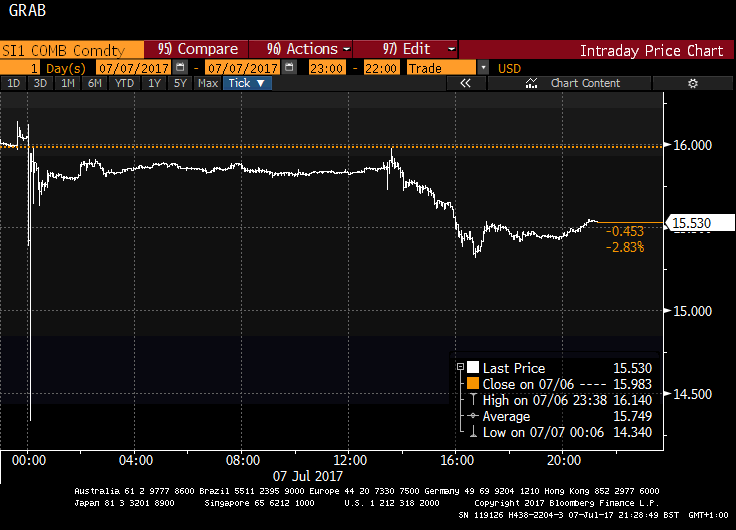Click the 16.000 y-axis label
736x530 pixels.
coord(692,145)
